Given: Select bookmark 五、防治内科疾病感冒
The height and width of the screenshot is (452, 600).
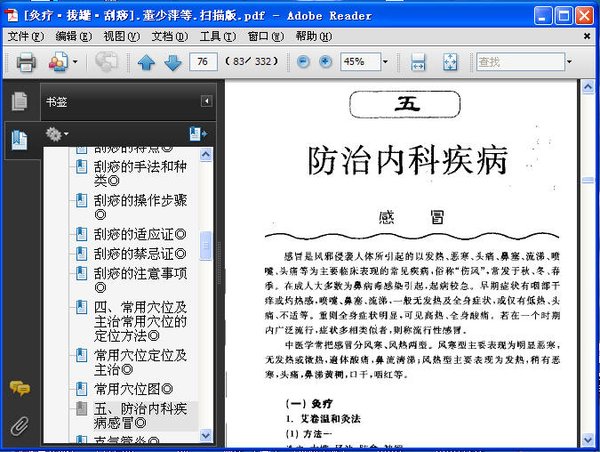Looking at the screenshot, I should [x=140, y=416].
